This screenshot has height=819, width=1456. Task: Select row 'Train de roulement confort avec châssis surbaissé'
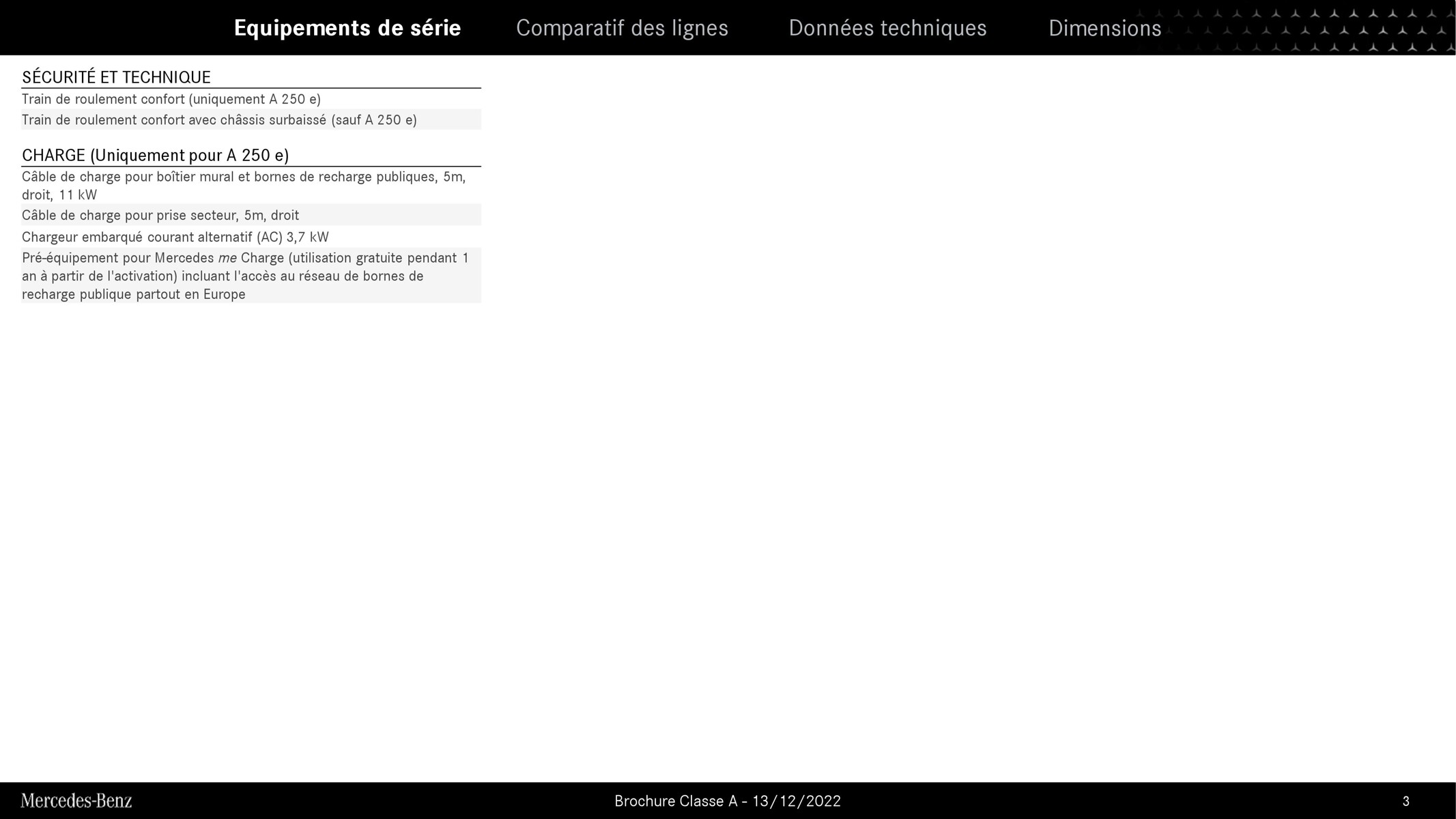(251, 119)
